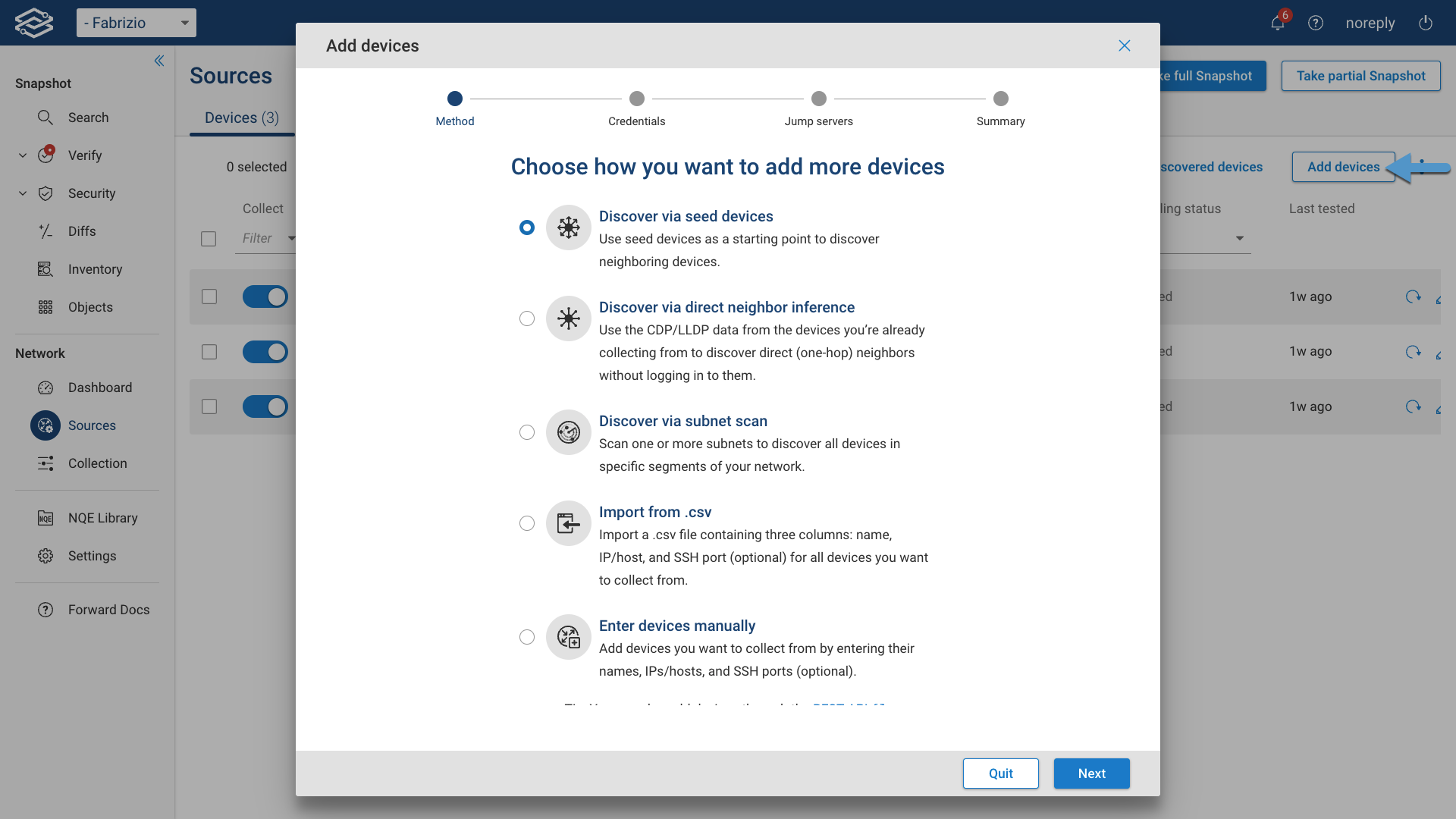Image resolution: width=1456 pixels, height=819 pixels.
Task: Select the Import from .csv option
Action: click(527, 523)
